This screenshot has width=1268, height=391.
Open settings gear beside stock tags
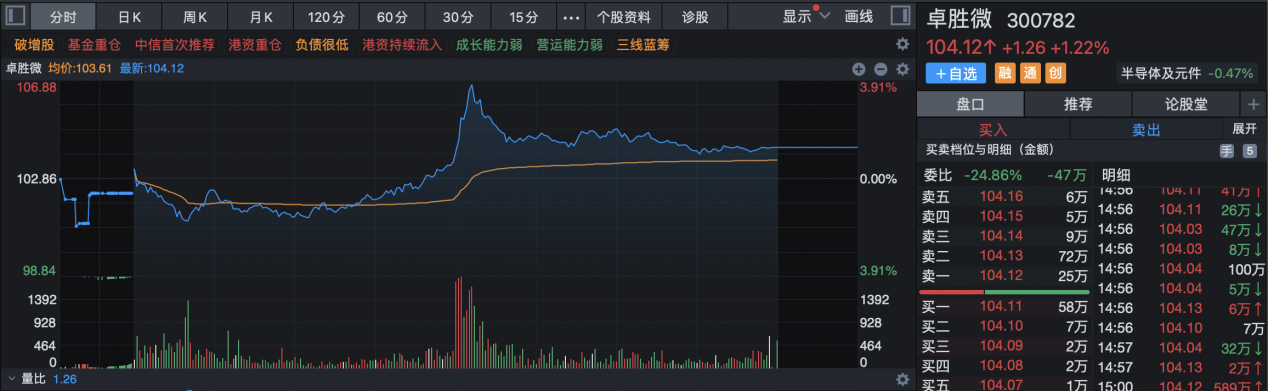coord(902,45)
